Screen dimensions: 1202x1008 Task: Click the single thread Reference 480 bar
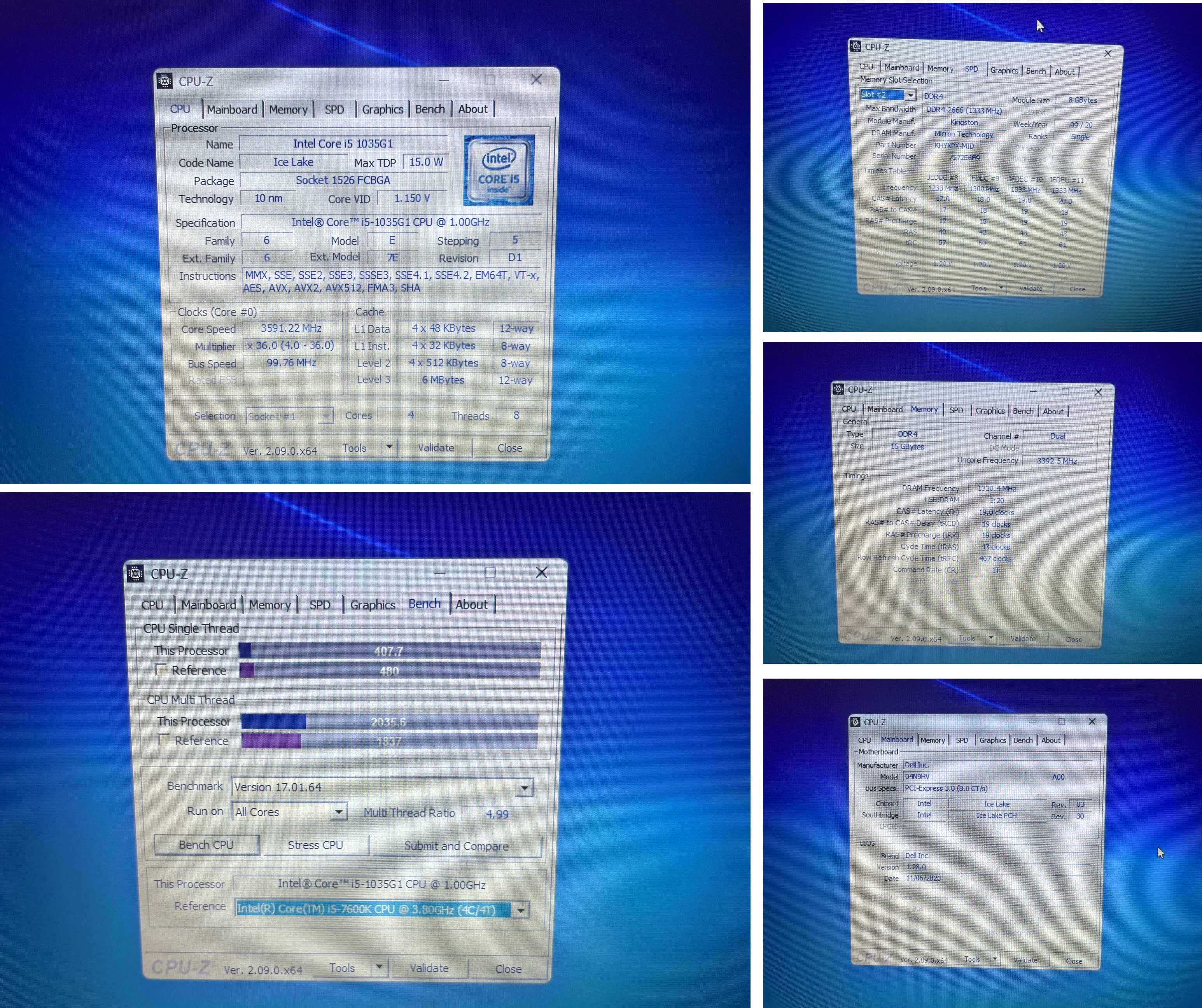(390, 670)
